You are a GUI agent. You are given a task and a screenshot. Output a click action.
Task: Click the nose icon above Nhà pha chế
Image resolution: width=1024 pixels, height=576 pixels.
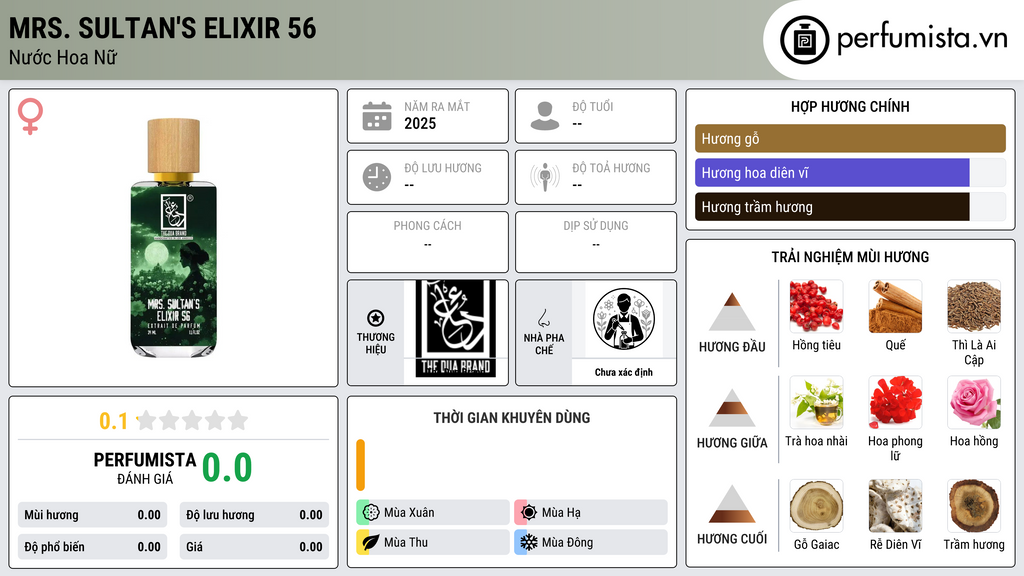tap(543, 318)
